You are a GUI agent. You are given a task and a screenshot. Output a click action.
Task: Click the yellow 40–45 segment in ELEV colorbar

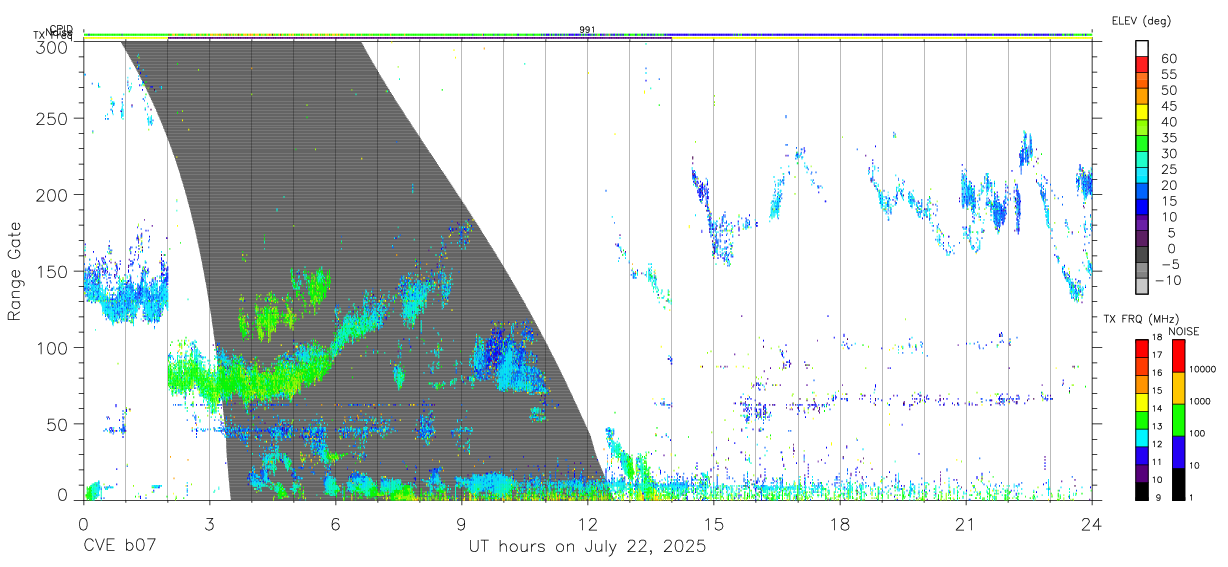point(1142,113)
